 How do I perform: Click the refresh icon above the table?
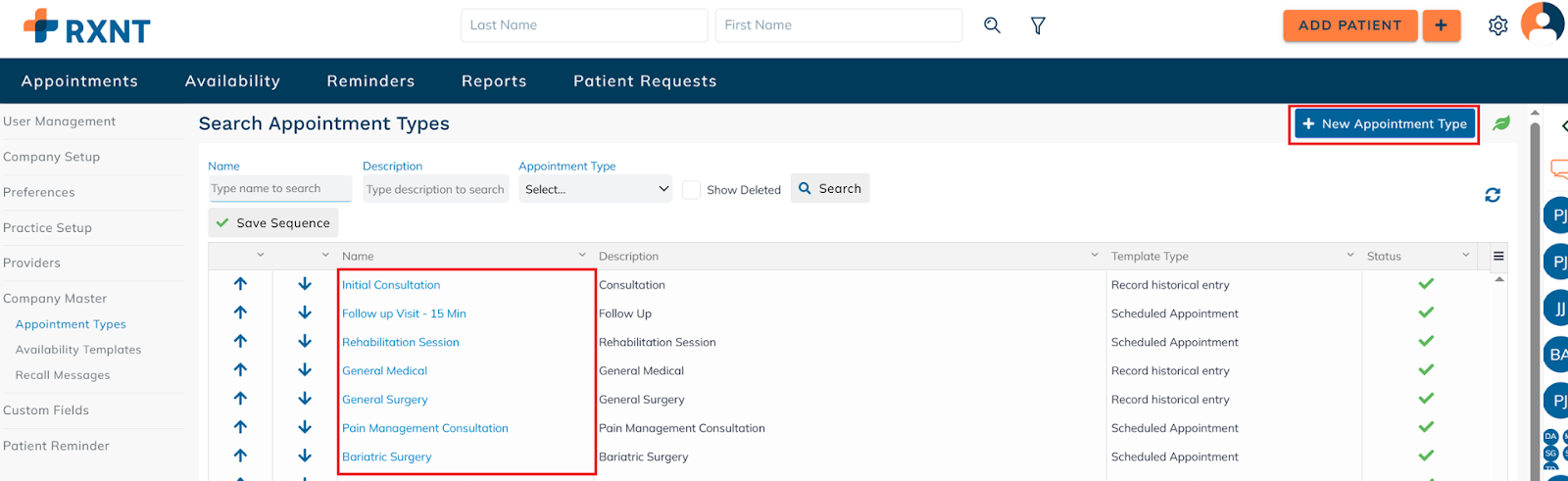click(x=1492, y=195)
